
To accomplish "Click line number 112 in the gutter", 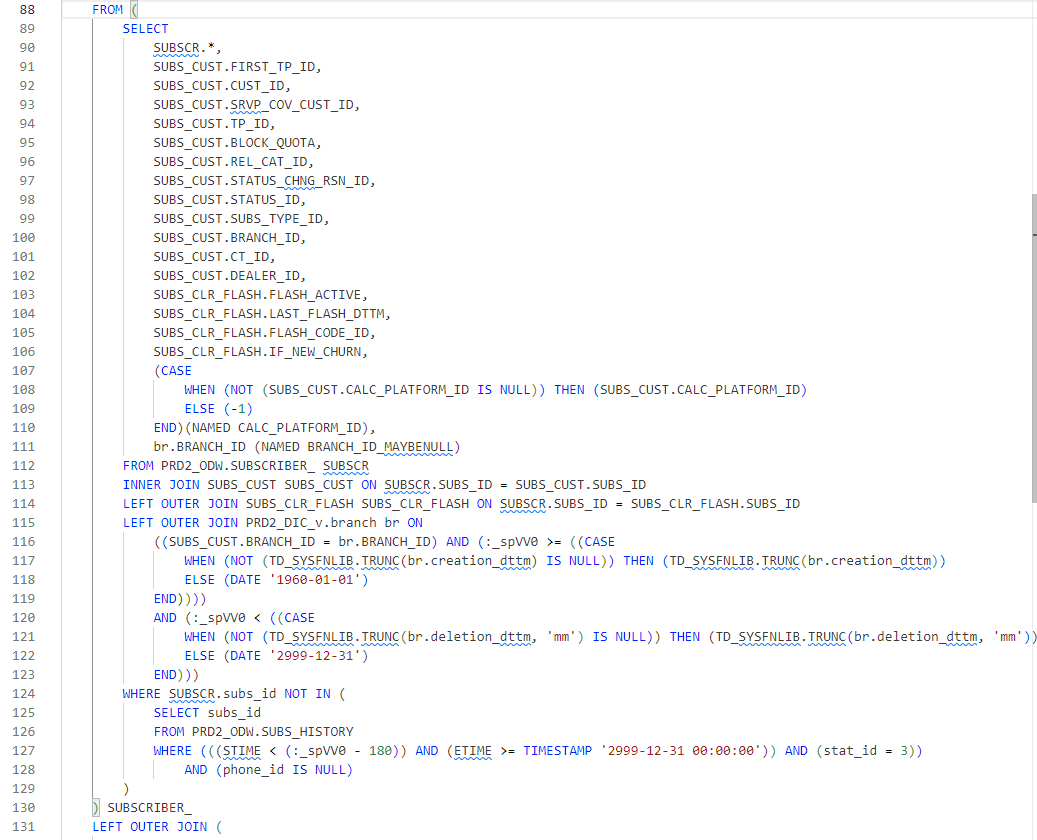I will [22, 465].
